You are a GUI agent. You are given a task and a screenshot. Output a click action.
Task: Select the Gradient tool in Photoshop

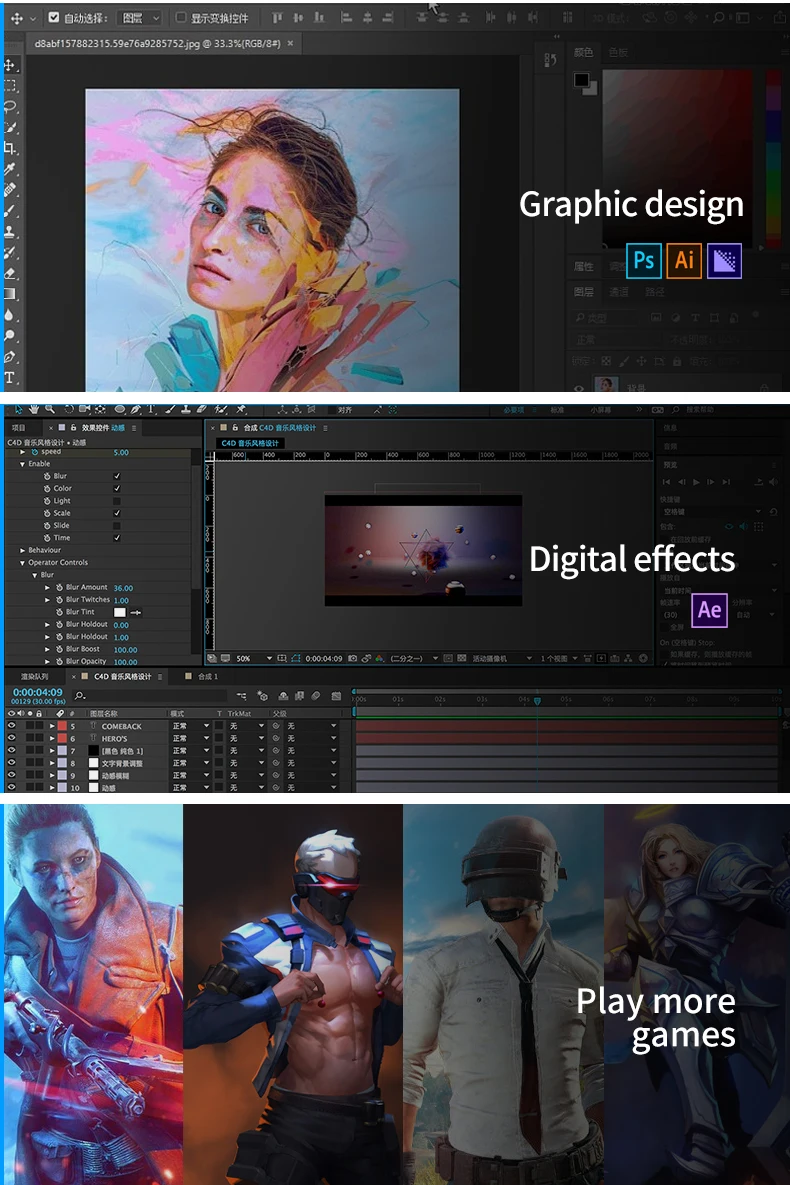10,294
